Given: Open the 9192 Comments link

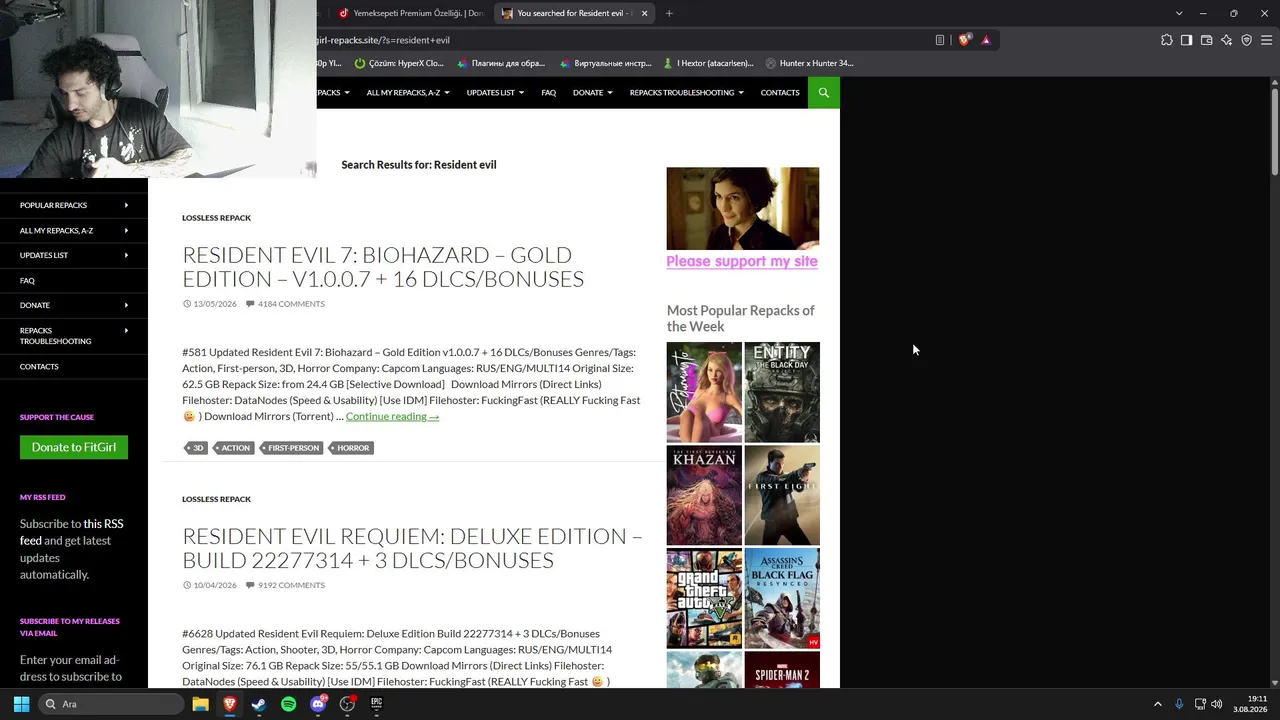Looking at the screenshot, I should coord(291,585).
